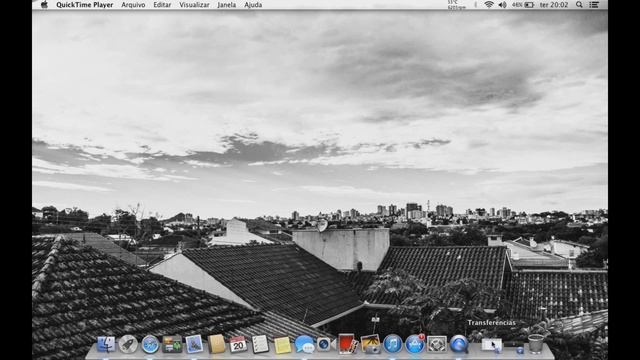Screen dimensions: 640x360
Task: Open Notification Center list icon
Action: click(594, 5)
